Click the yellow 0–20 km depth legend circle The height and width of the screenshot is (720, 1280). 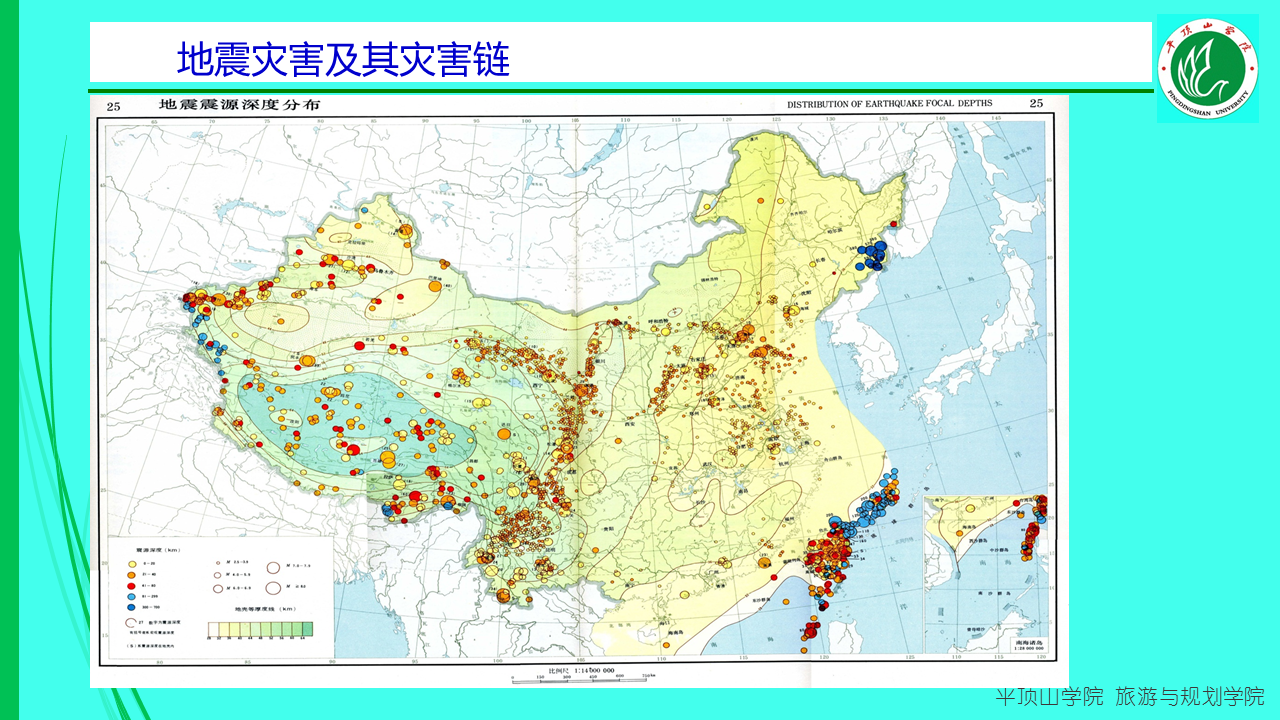[131, 565]
